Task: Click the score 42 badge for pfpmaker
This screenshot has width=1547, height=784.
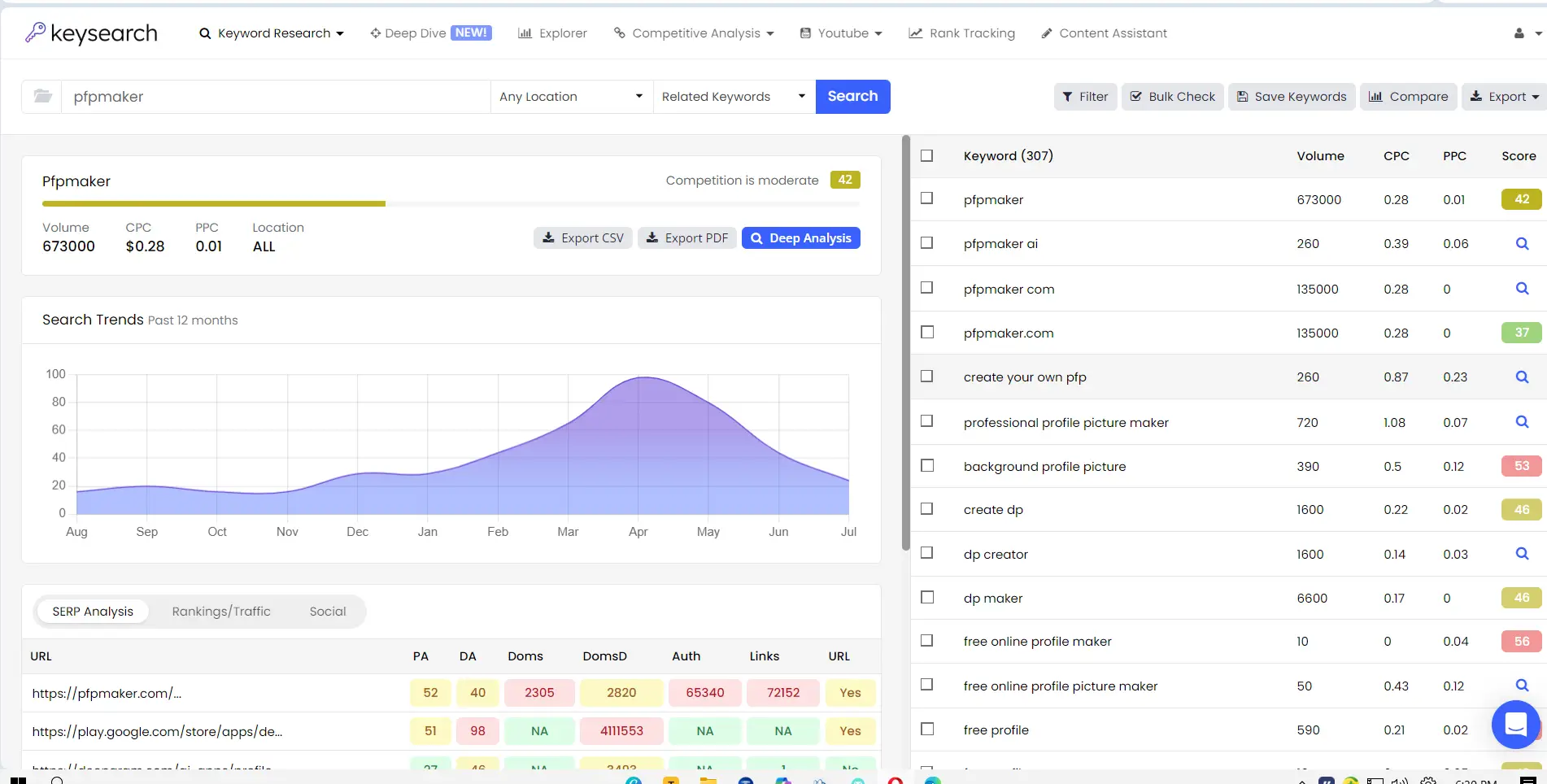Action: coord(1521,199)
